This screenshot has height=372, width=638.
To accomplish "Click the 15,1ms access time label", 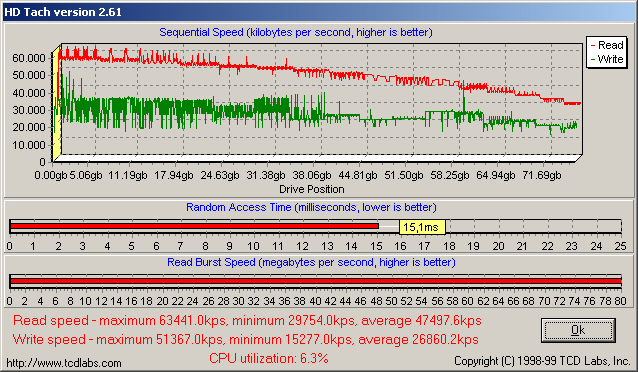I will [422, 227].
